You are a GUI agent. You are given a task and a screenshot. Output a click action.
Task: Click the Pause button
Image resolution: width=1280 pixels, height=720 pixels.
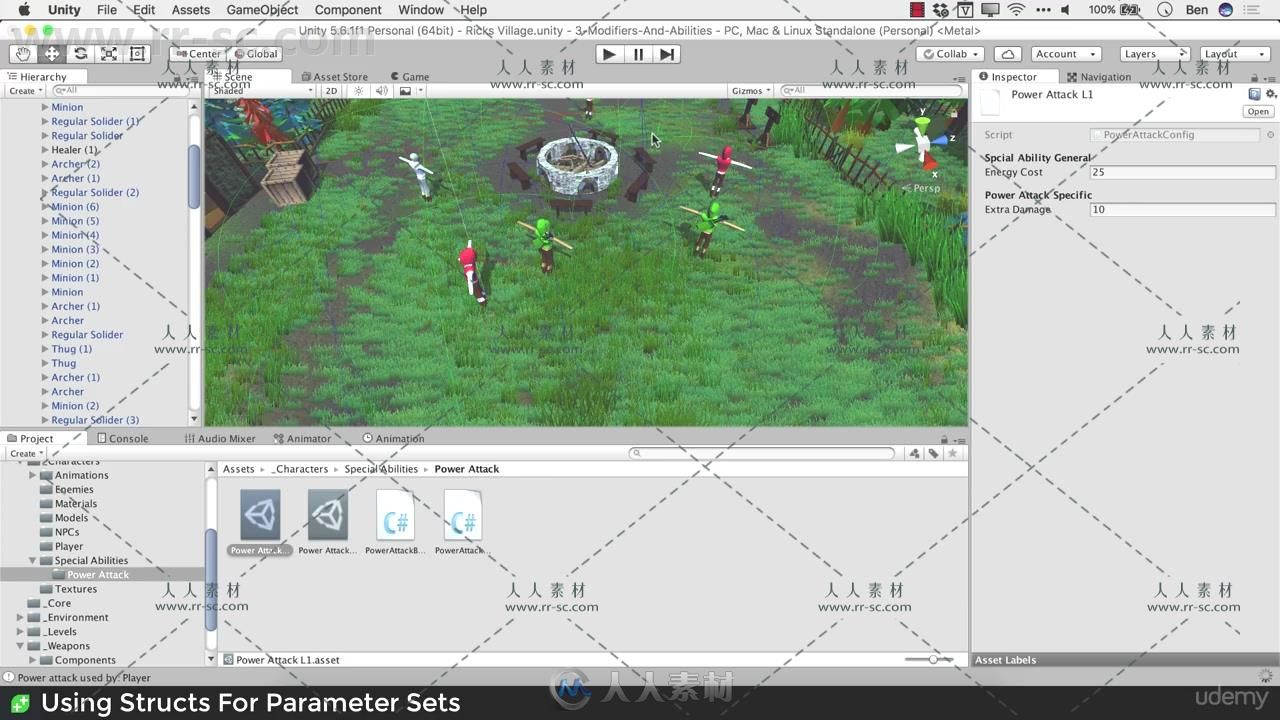(638, 54)
